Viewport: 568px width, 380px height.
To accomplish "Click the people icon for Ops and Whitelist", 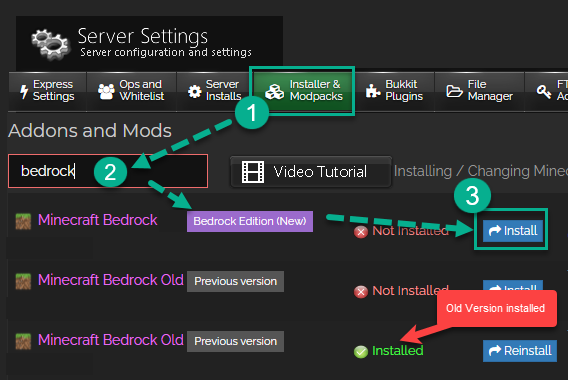I will point(106,91).
